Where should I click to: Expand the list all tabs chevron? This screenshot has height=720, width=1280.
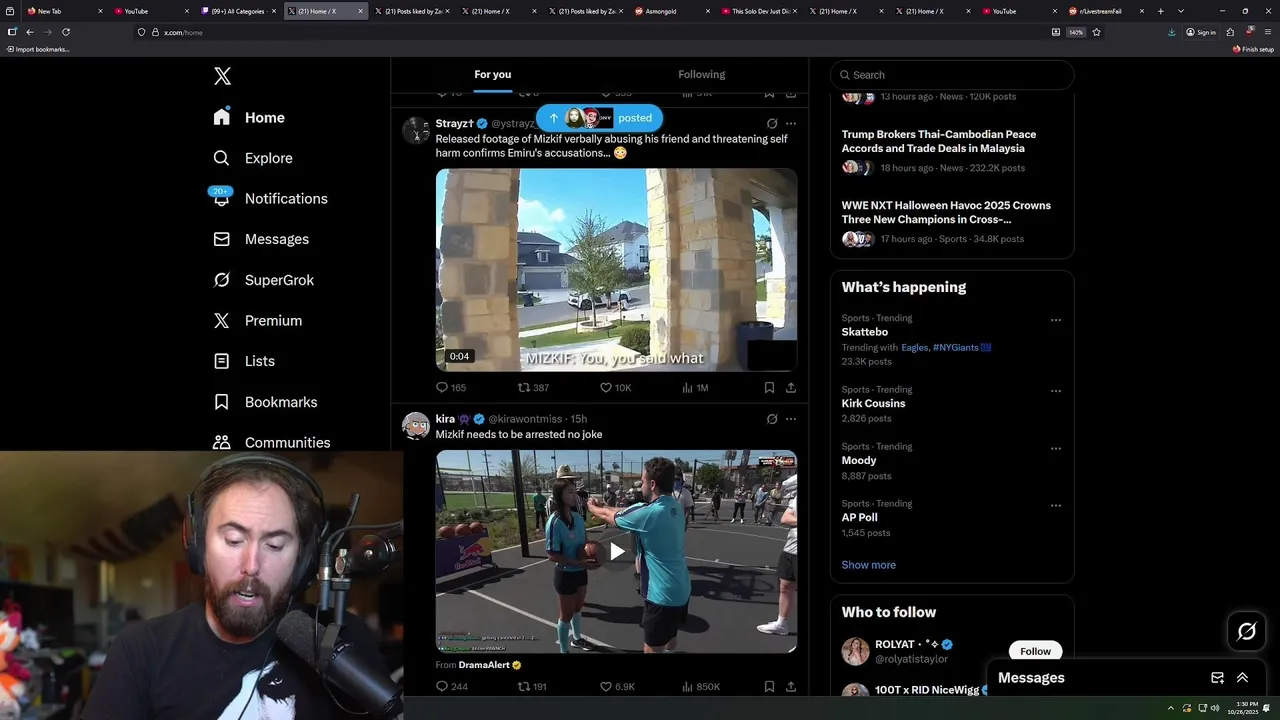tap(1181, 11)
